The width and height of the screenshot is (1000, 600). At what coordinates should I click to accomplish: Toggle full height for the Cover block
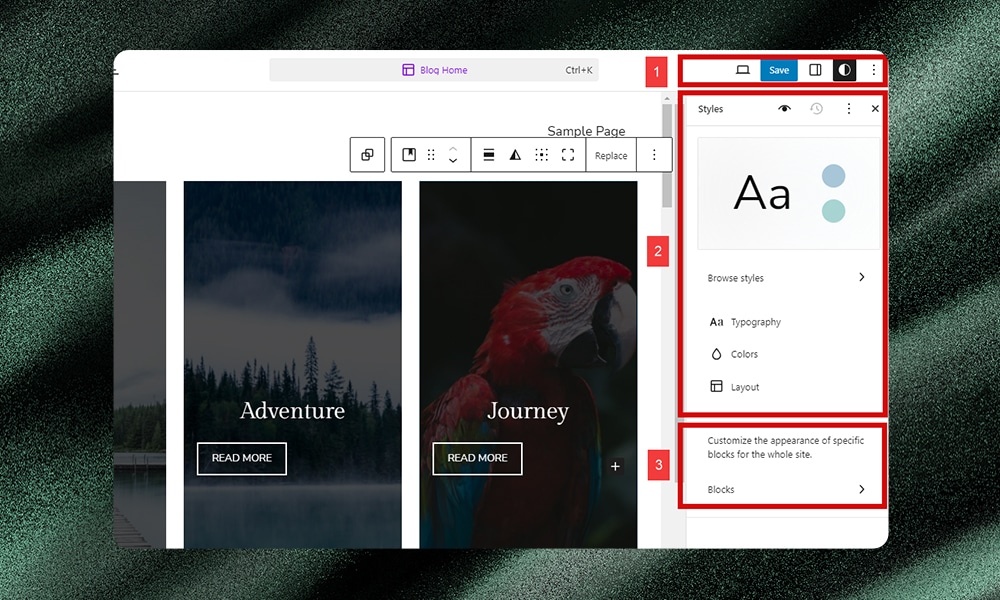(568, 155)
